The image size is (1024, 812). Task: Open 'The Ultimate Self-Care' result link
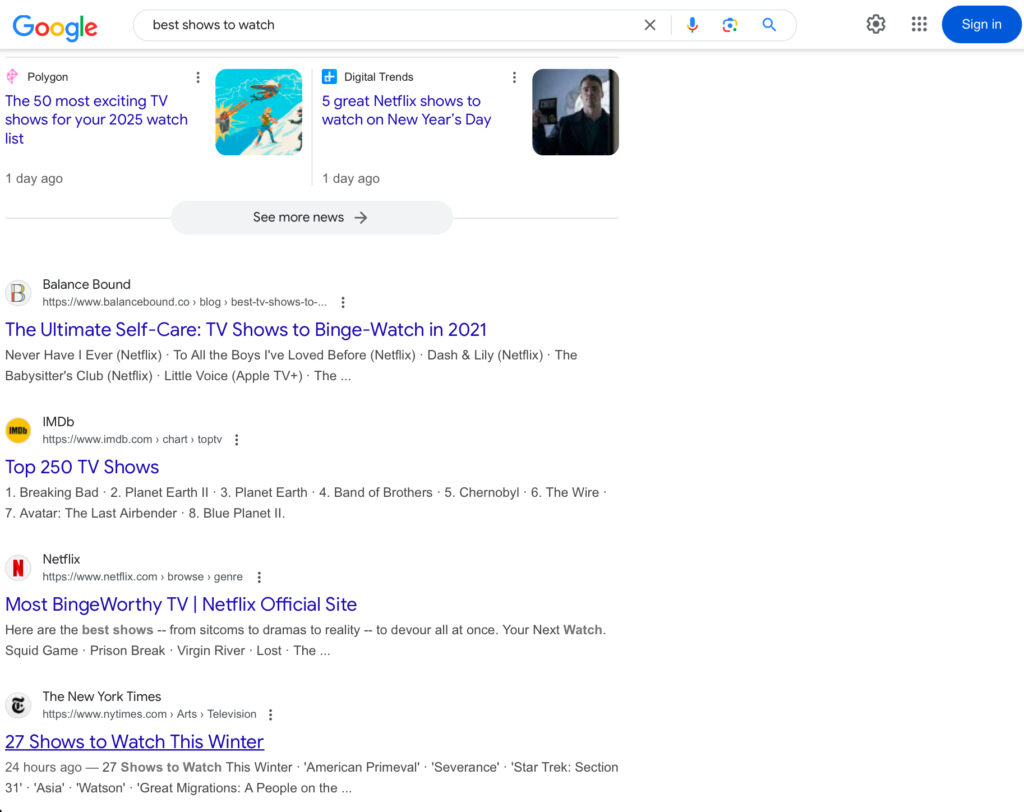[246, 330]
